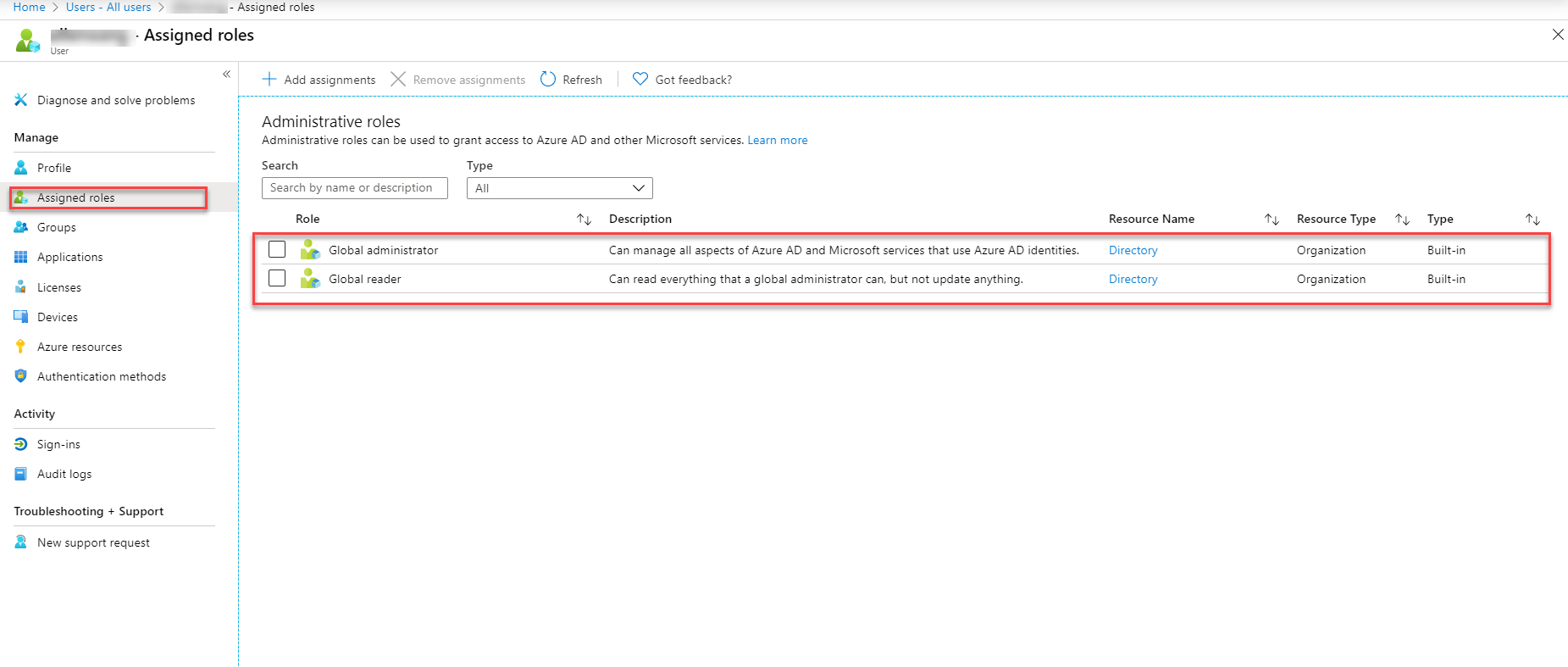Viewport: 1568px width, 667px height.
Task: Select the Global reader role checkbox
Action: pos(277,279)
